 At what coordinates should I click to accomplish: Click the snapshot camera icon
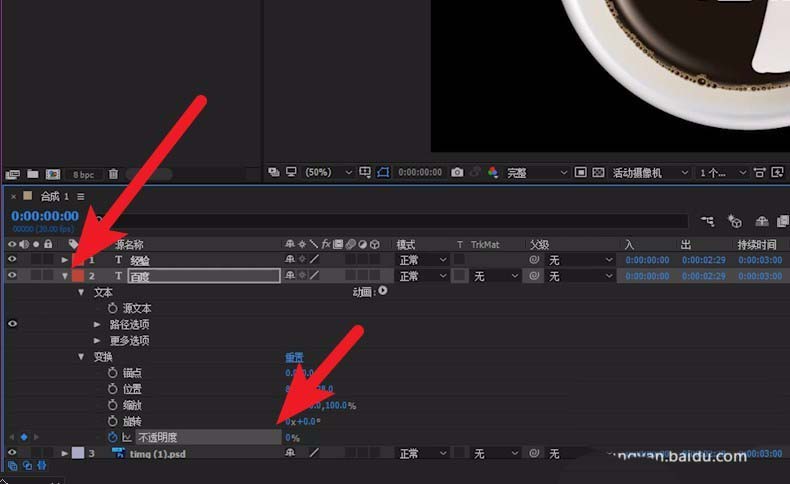coord(457,173)
